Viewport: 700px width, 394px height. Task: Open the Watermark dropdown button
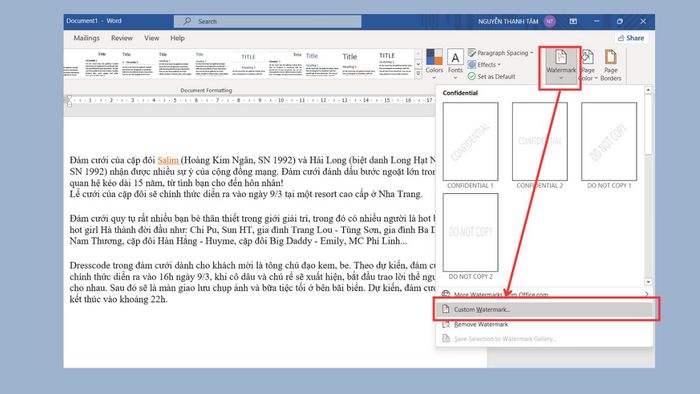(561, 67)
